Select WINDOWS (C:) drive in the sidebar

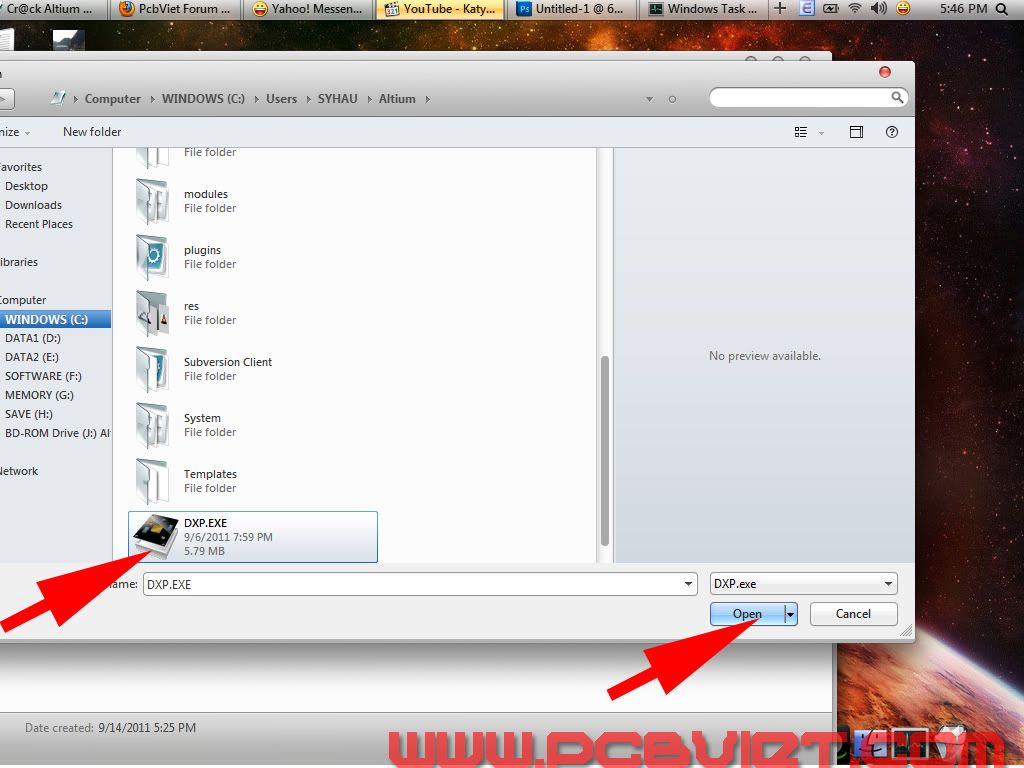tap(55, 319)
